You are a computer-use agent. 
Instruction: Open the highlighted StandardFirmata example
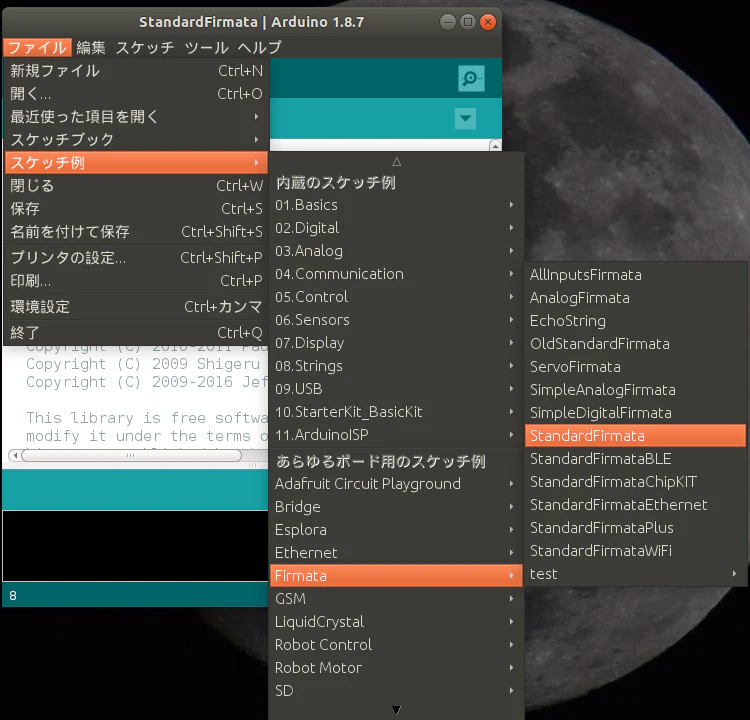coord(635,435)
